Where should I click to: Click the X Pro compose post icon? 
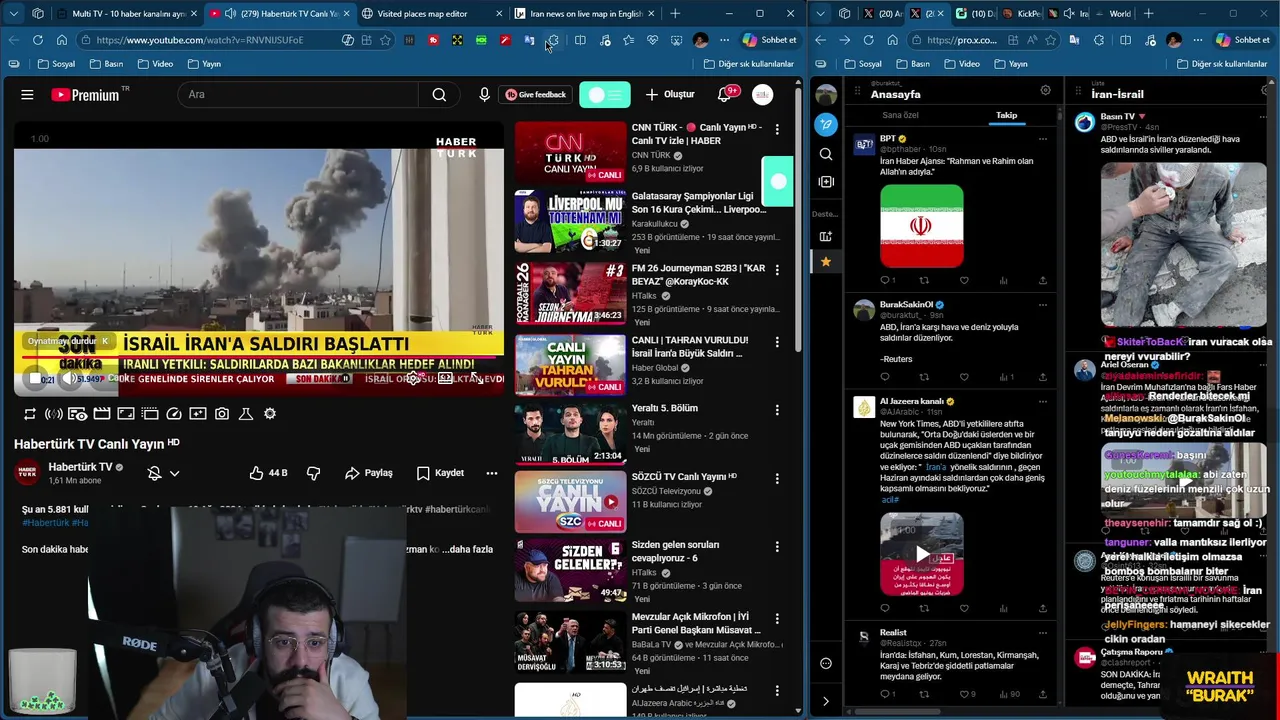[x=826, y=124]
